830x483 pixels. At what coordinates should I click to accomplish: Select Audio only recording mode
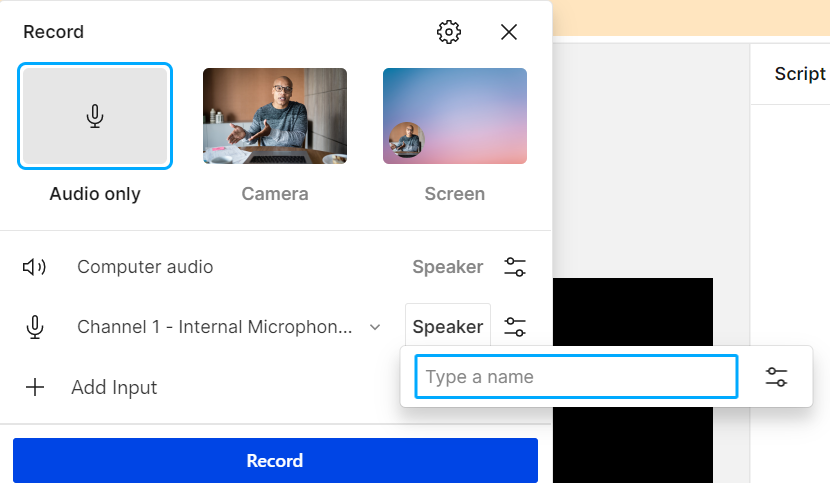(x=95, y=116)
